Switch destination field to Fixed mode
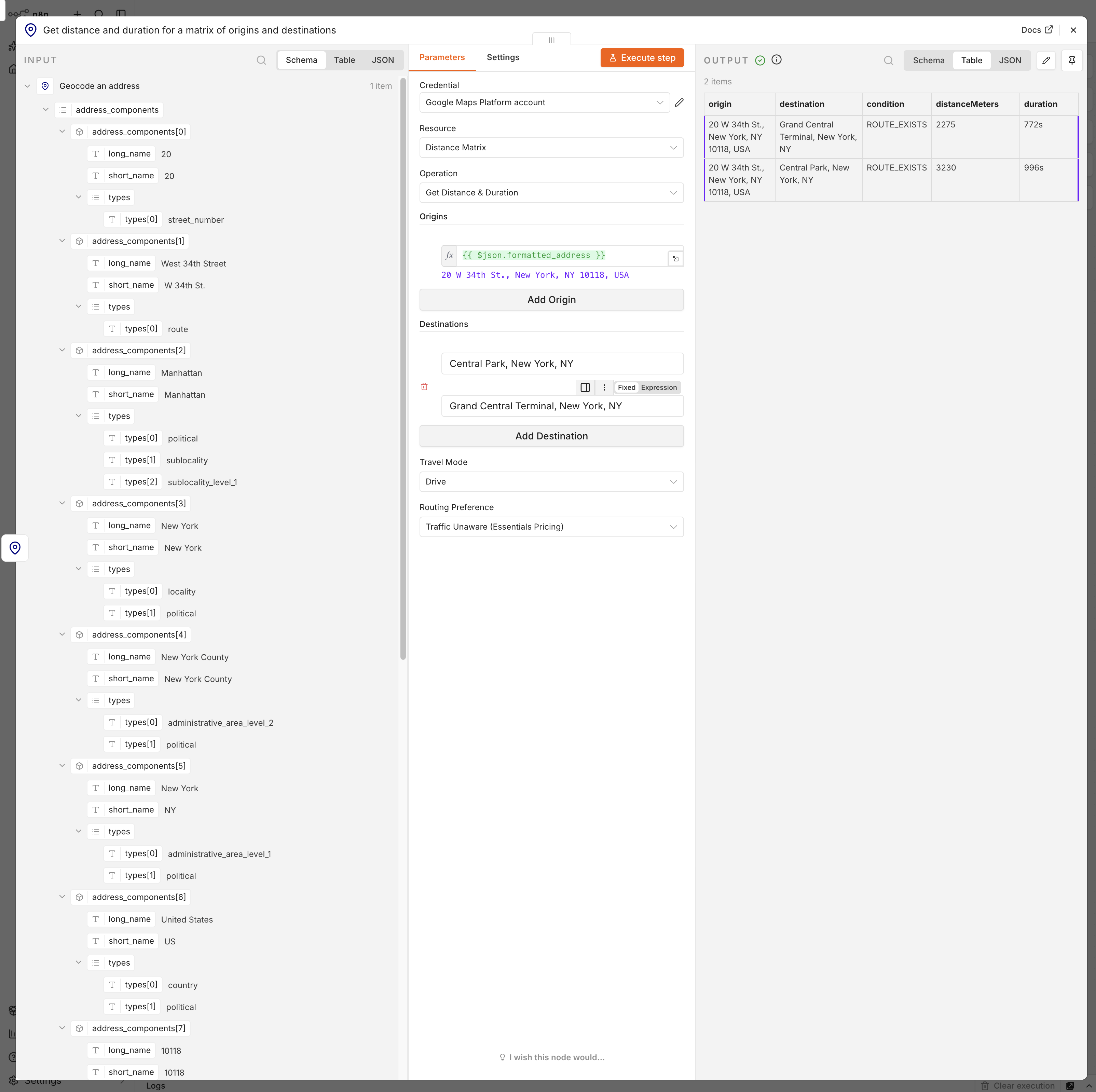 click(x=626, y=387)
